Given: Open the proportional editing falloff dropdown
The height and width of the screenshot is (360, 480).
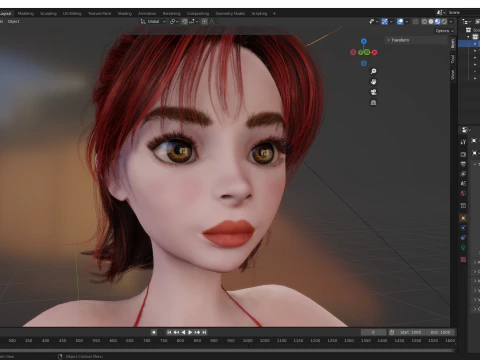Looking at the screenshot, I should [212, 22].
